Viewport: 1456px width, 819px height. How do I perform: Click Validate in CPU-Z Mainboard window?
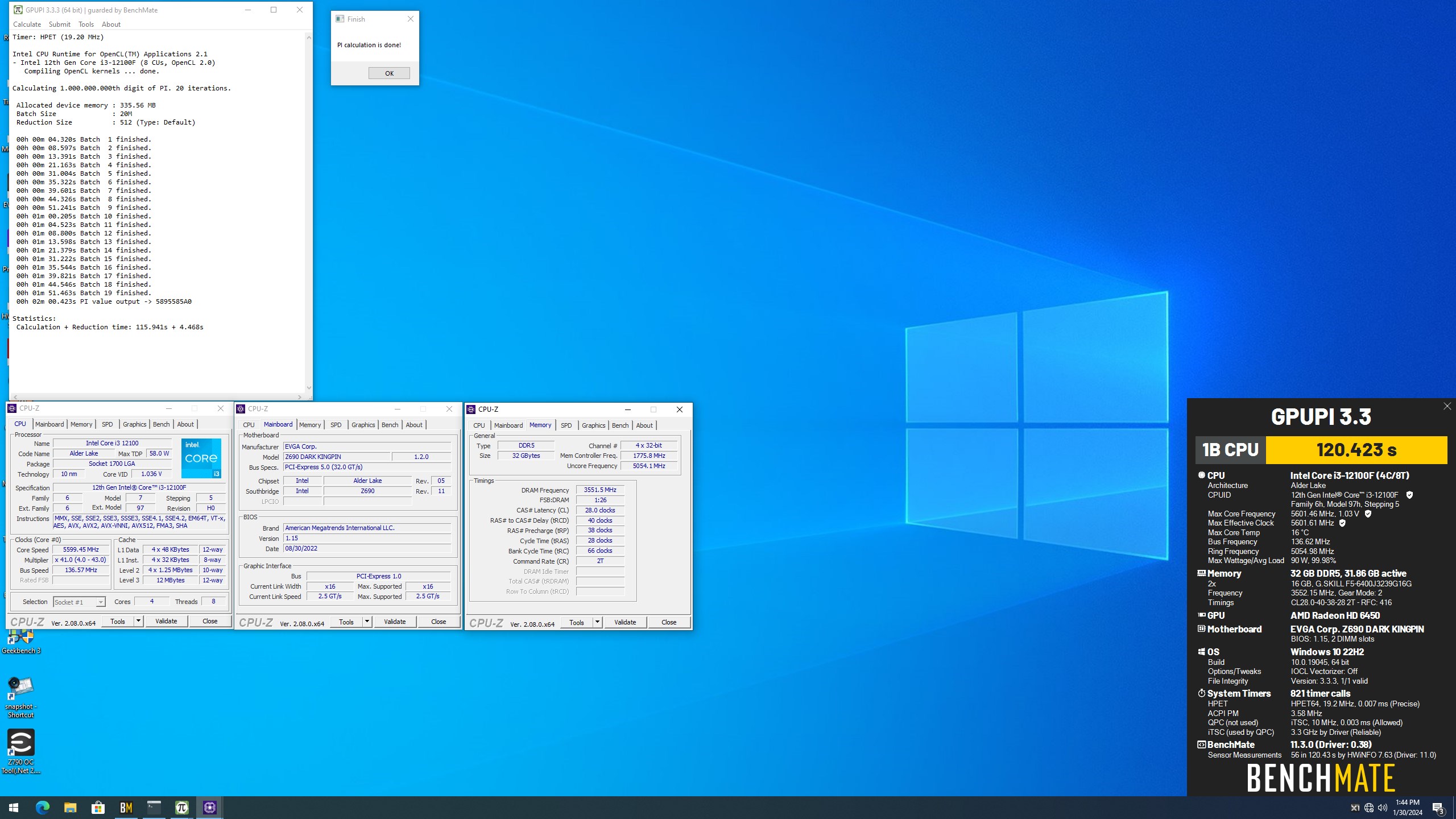point(395,622)
